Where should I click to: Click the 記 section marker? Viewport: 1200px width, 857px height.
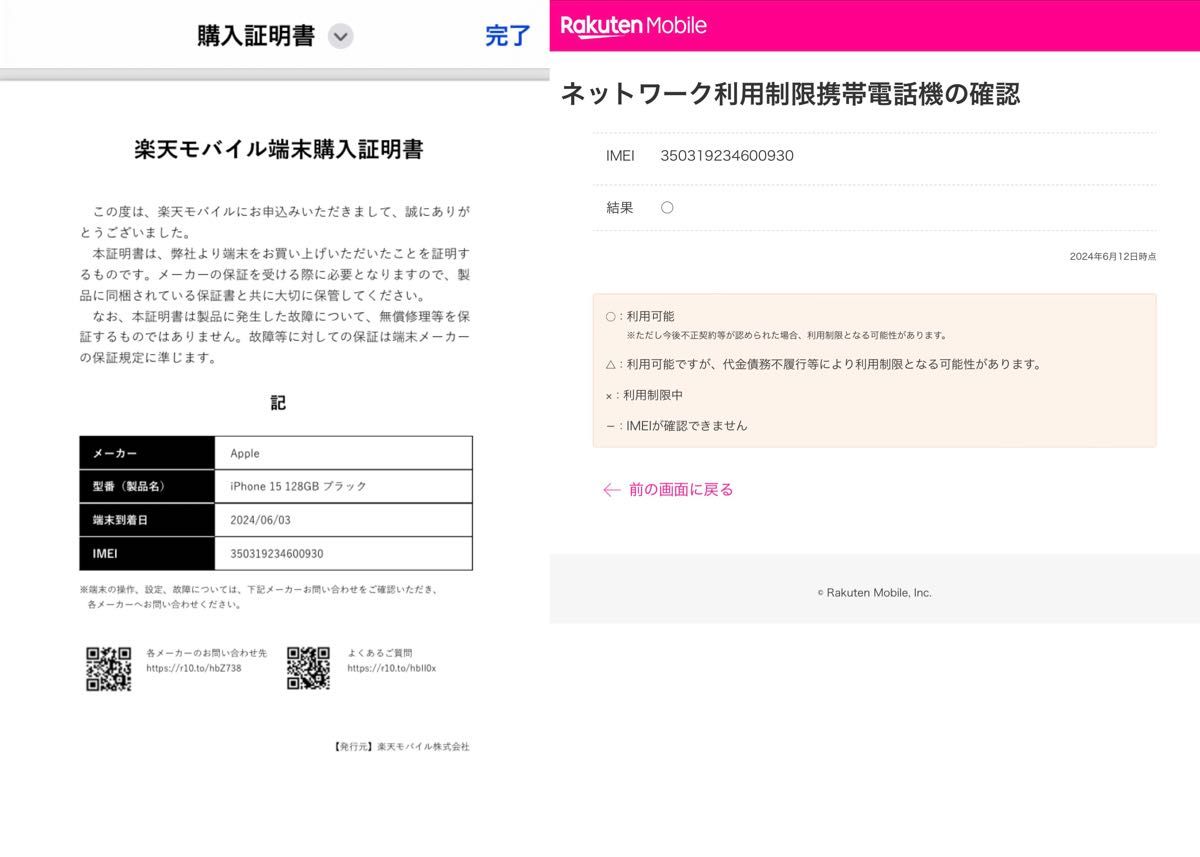pyautogui.click(x=278, y=403)
